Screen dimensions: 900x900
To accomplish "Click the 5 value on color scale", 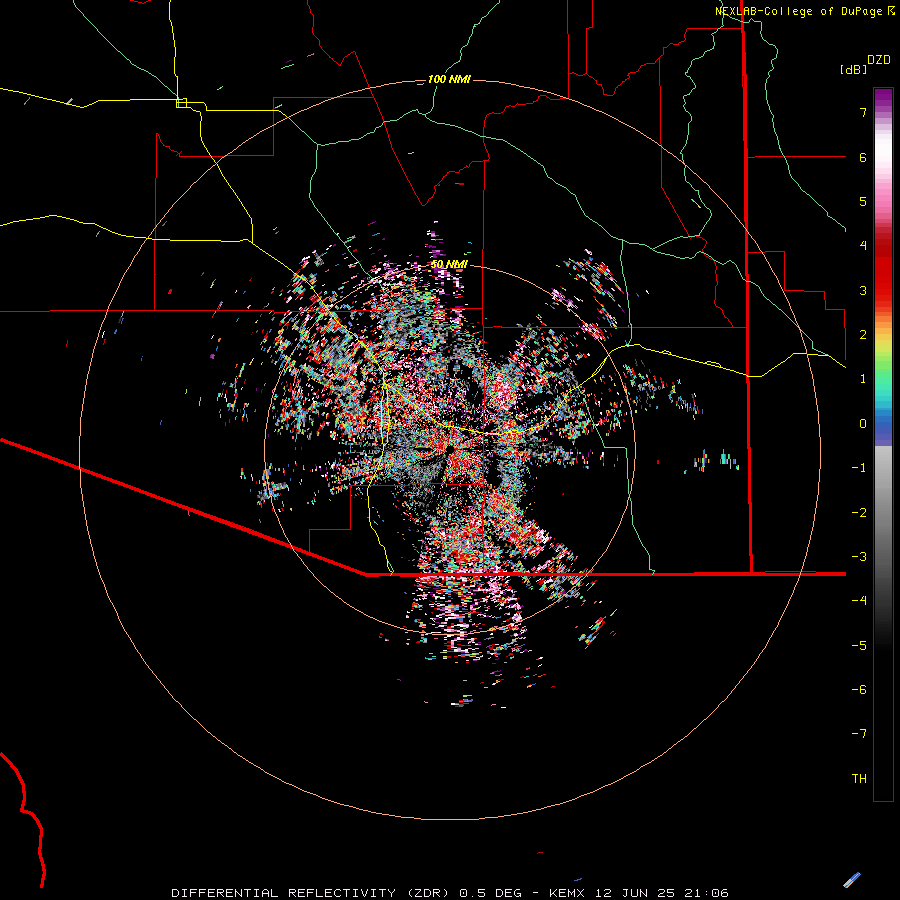I will 863,201.
